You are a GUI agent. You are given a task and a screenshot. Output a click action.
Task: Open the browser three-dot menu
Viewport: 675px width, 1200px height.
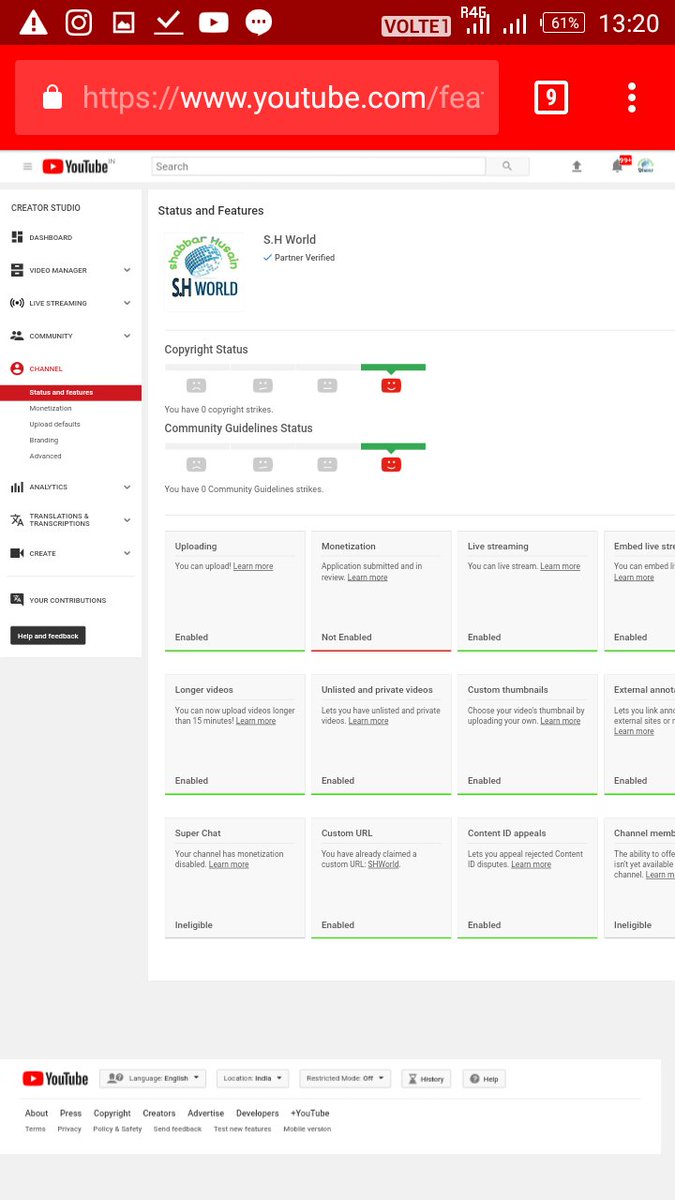coord(632,97)
